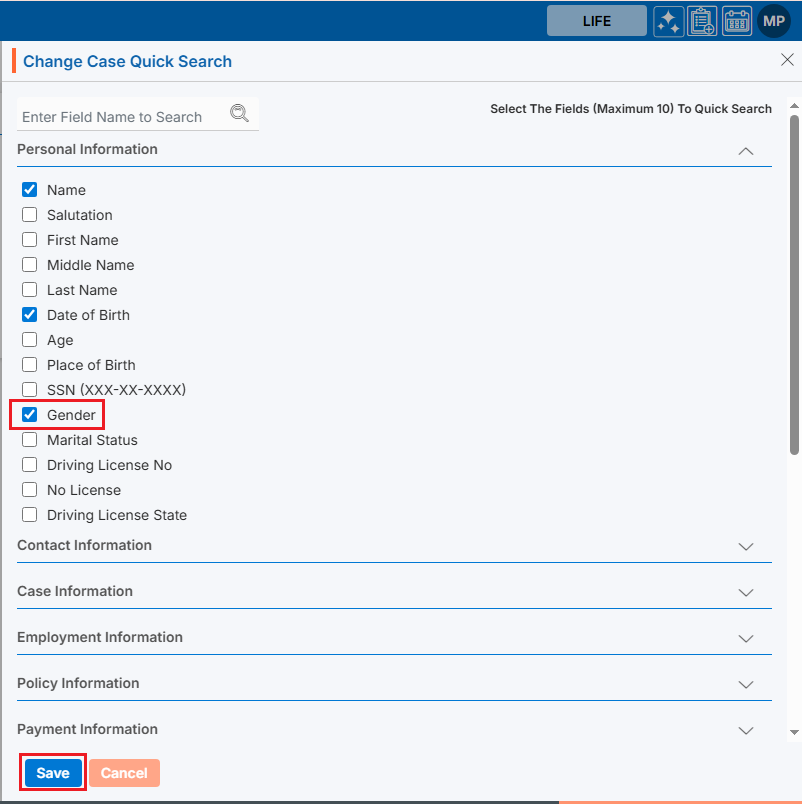Click the Save button

(x=53, y=773)
